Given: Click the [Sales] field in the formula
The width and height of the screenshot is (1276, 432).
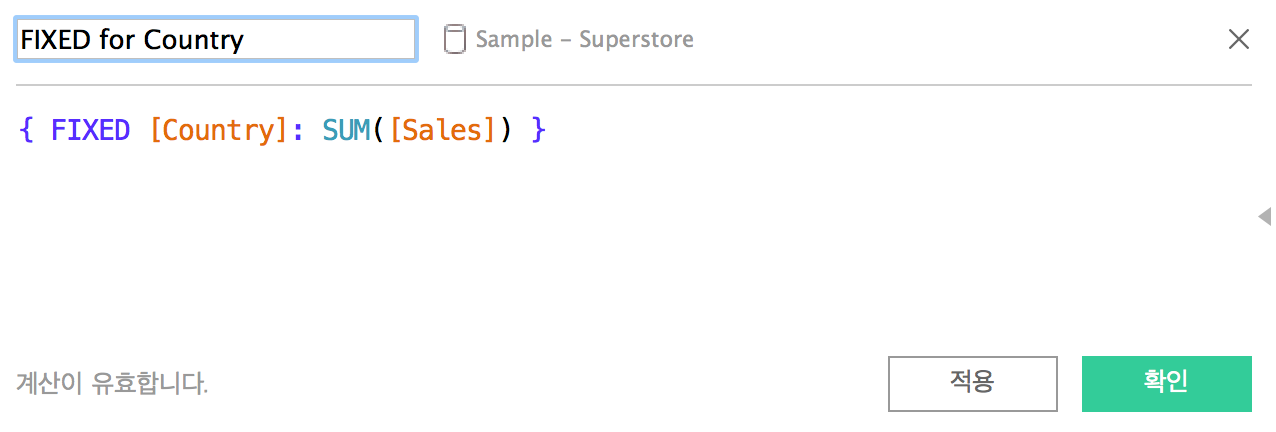Looking at the screenshot, I should 442,130.
